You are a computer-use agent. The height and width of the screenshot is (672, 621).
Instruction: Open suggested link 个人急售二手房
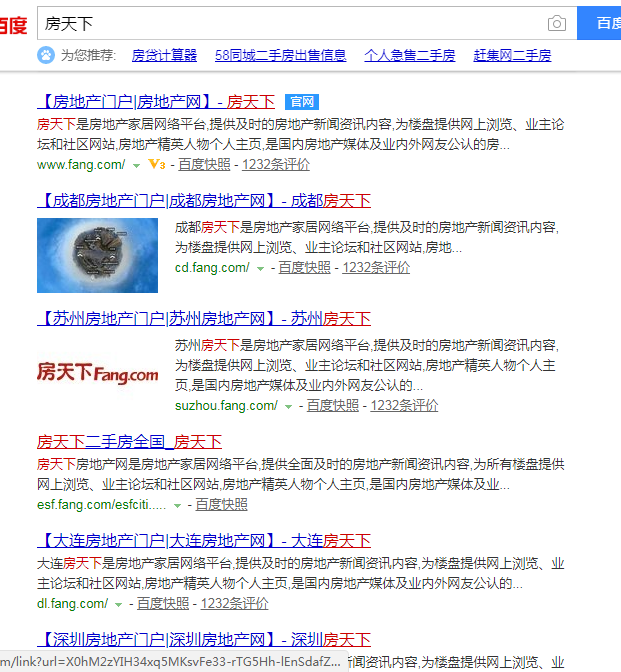pos(410,55)
